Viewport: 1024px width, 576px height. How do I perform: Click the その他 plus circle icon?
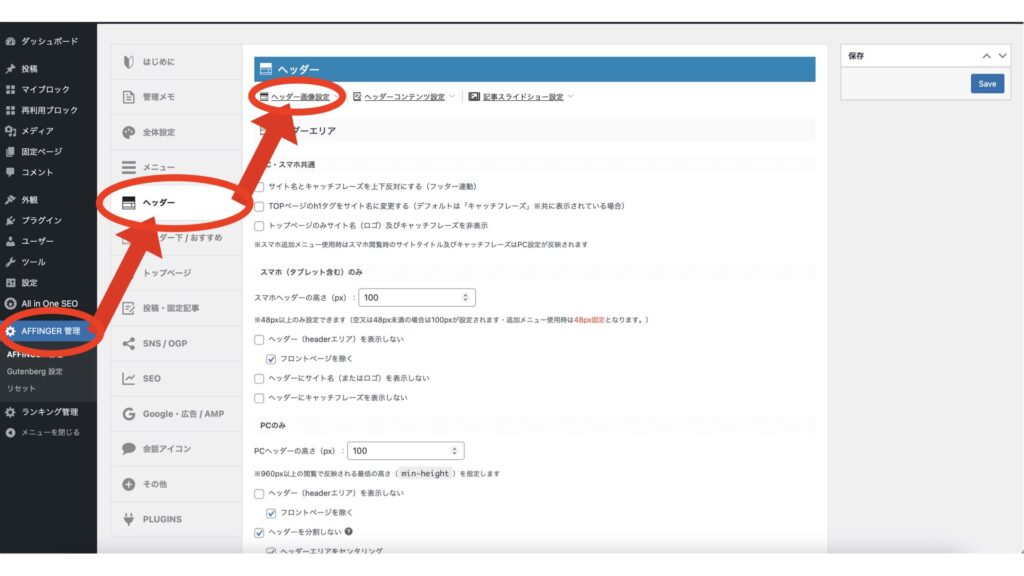pos(129,484)
